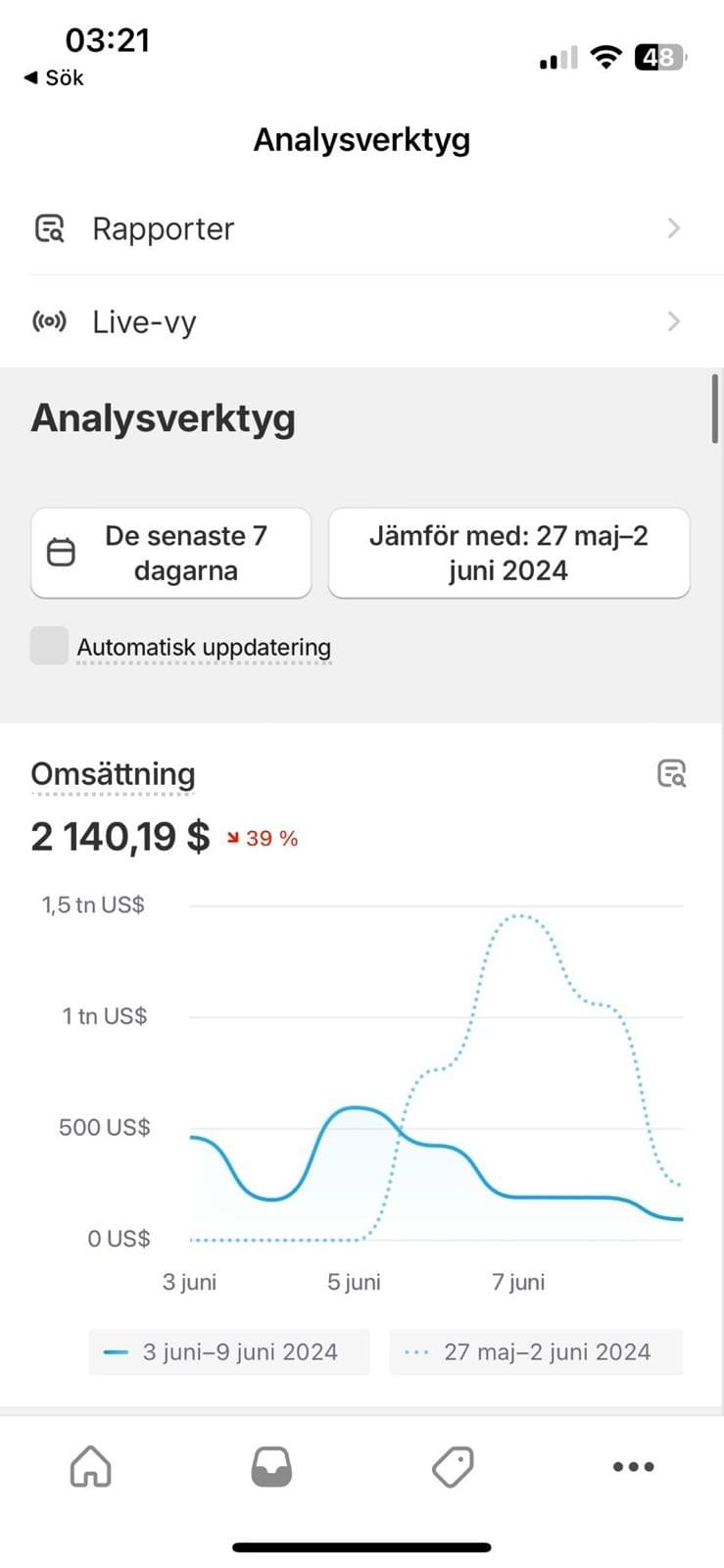Image resolution: width=724 pixels, height=1568 pixels.
Task: Expand Rapporter with its chevron arrow
Action: (673, 228)
